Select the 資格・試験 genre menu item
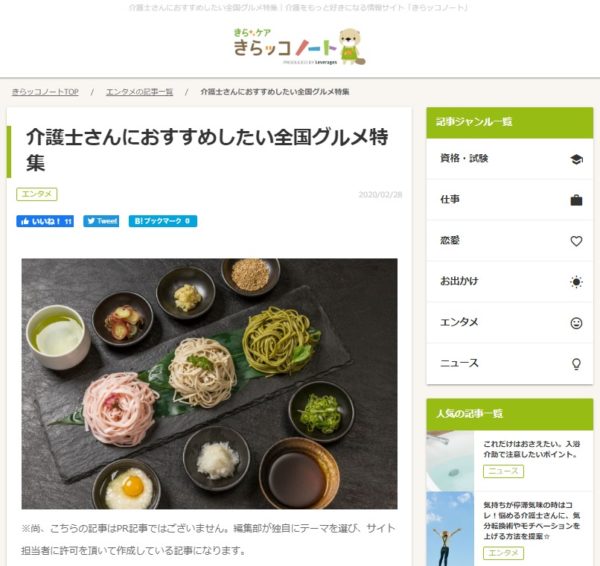600x566 pixels. pos(510,159)
